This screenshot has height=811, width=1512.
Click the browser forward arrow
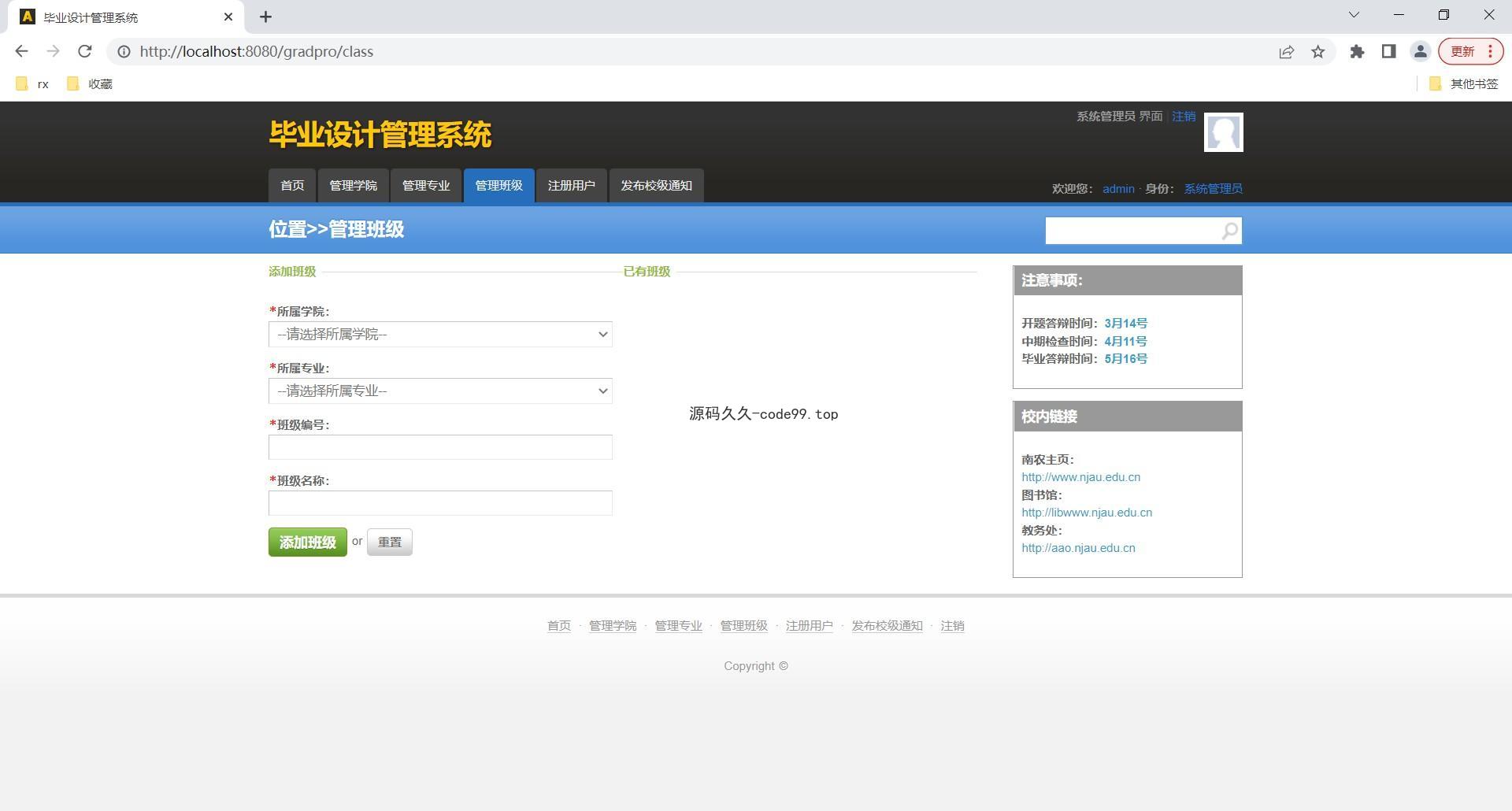53,51
